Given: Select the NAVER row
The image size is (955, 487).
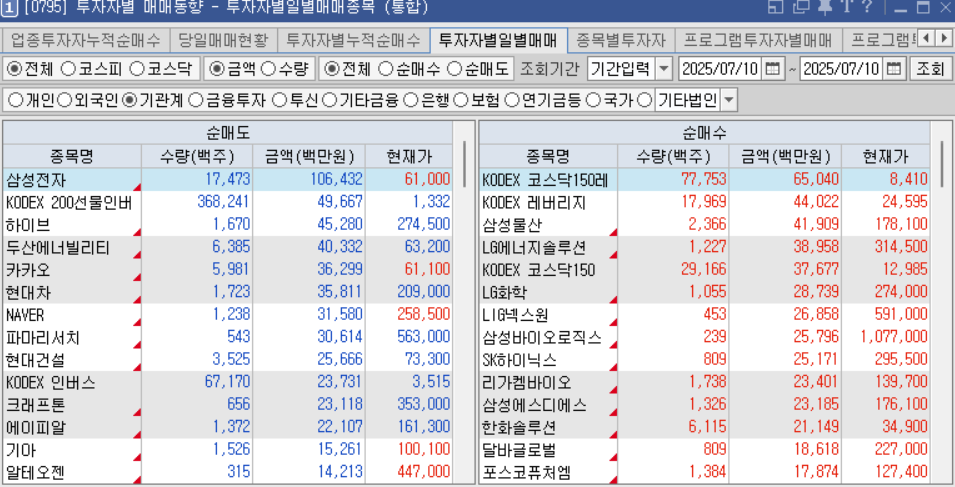Looking at the screenshot, I should pos(228,315).
